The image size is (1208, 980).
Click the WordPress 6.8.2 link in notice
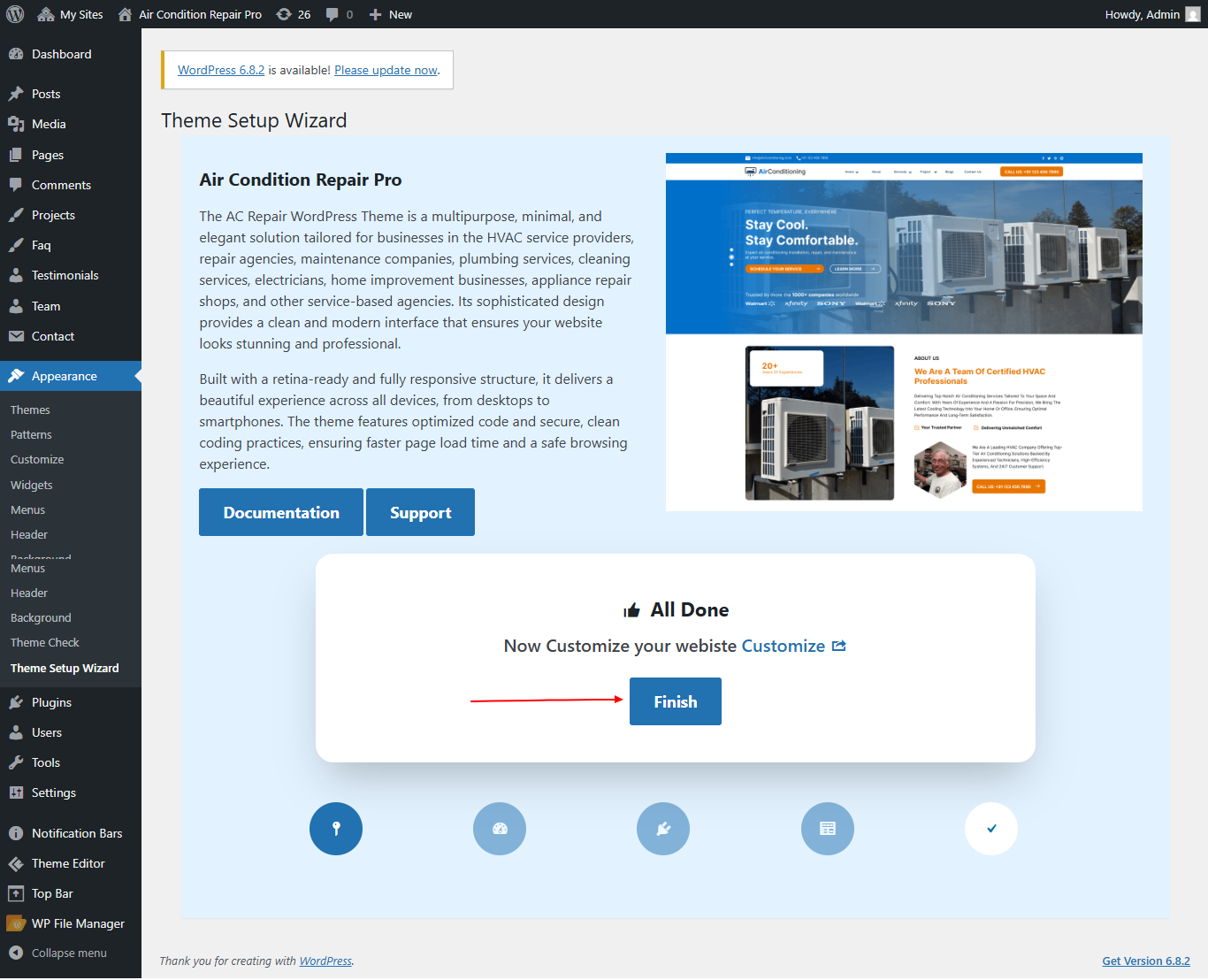tap(221, 70)
